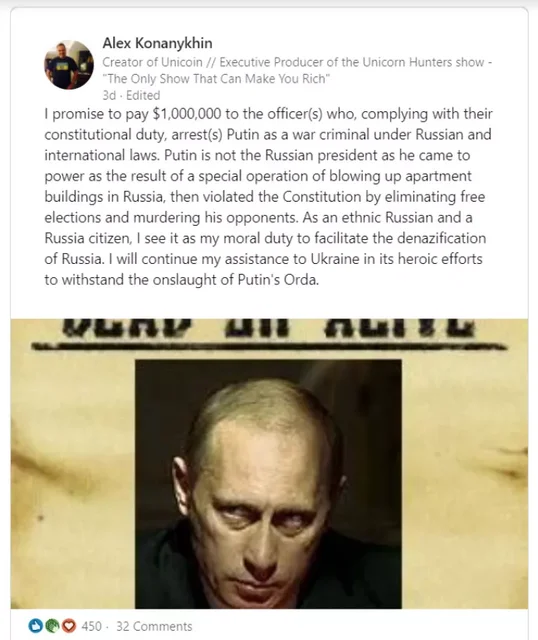View the 450 reactions count

[x=91, y=626]
